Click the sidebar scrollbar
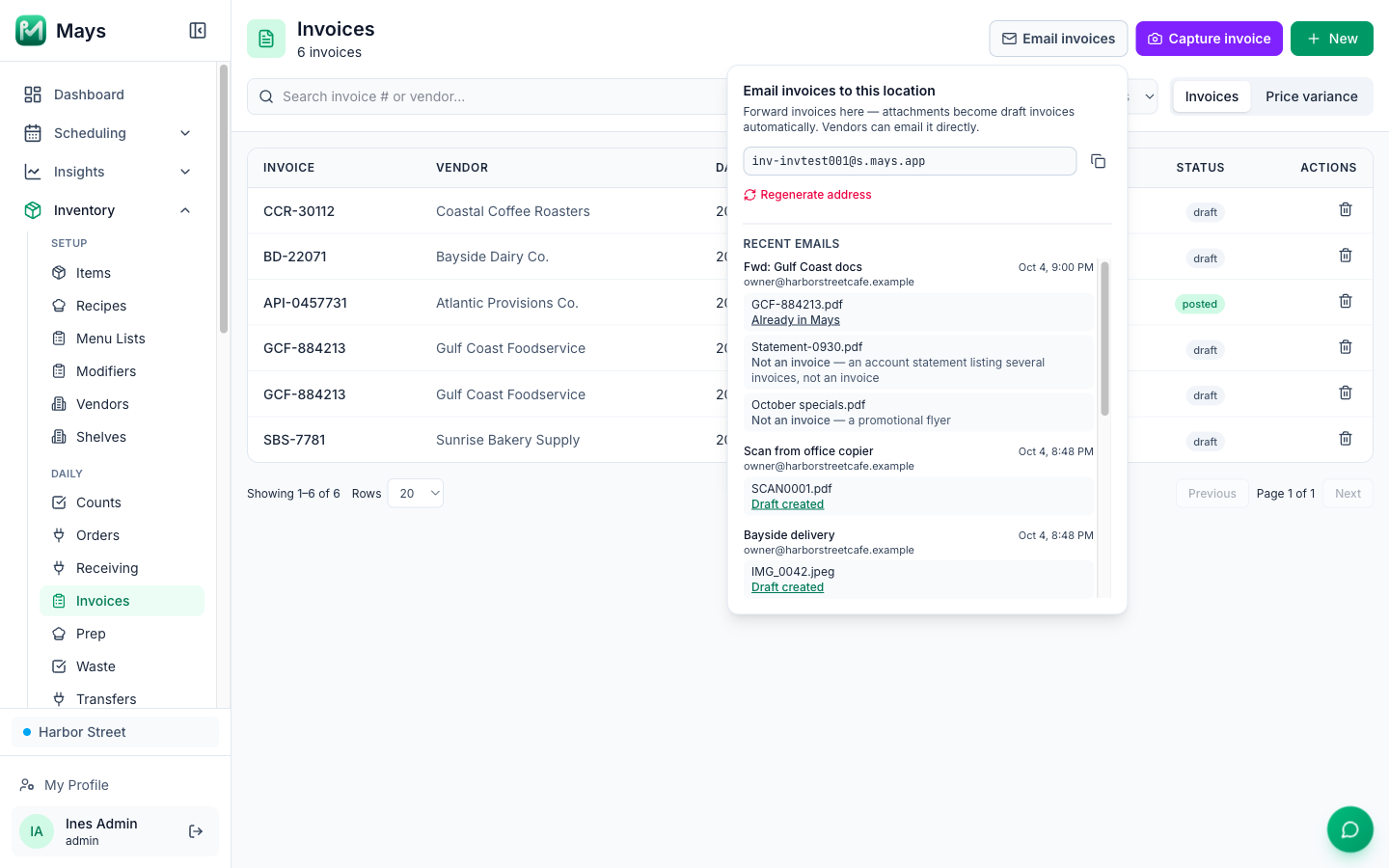This screenshot has height=868, width=1389. click(x=224, y=199)
